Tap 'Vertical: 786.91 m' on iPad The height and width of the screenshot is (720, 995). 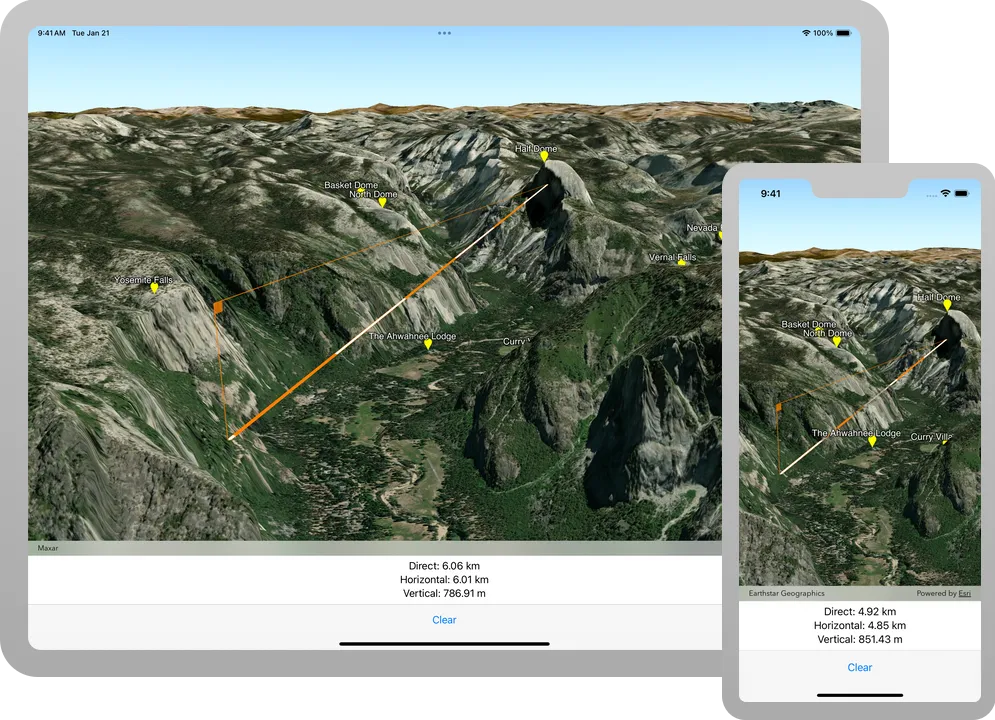pos(444,594)
